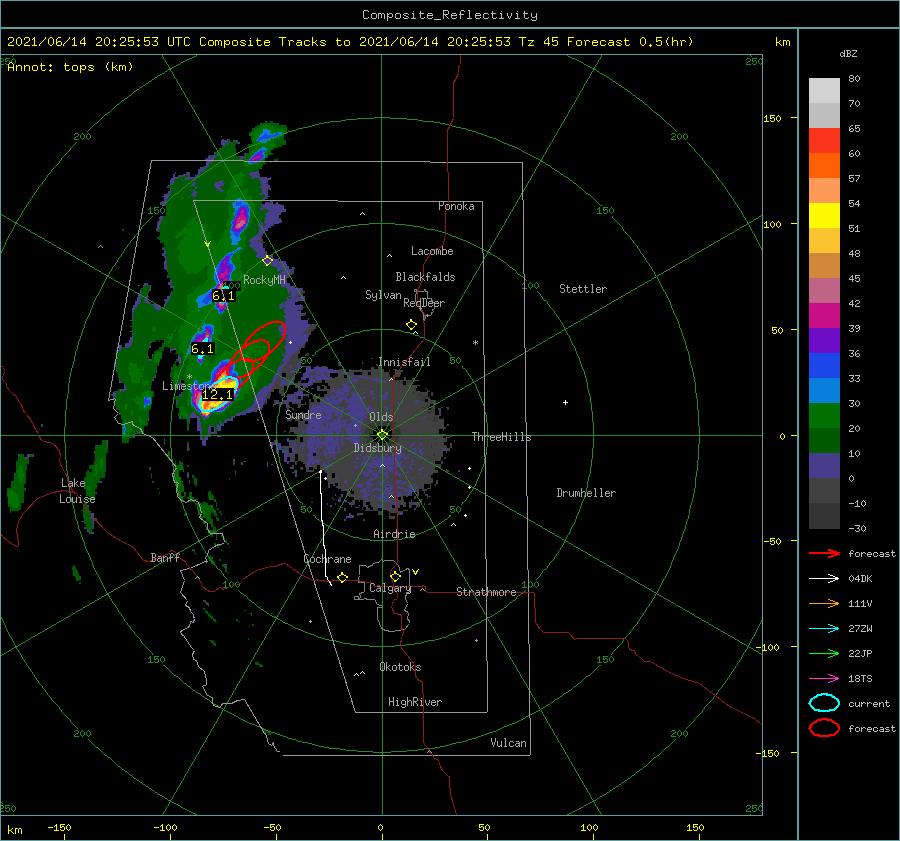Select the Strathmore label

pyautogui.click(x=486, y=592)
